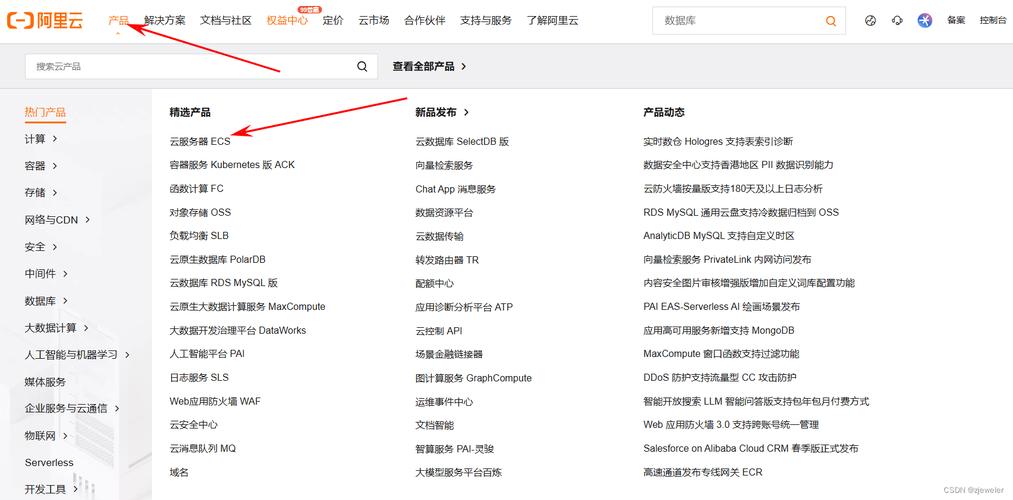Open 云原生大数据计算服务 MaxCompute link

point(247,307)
